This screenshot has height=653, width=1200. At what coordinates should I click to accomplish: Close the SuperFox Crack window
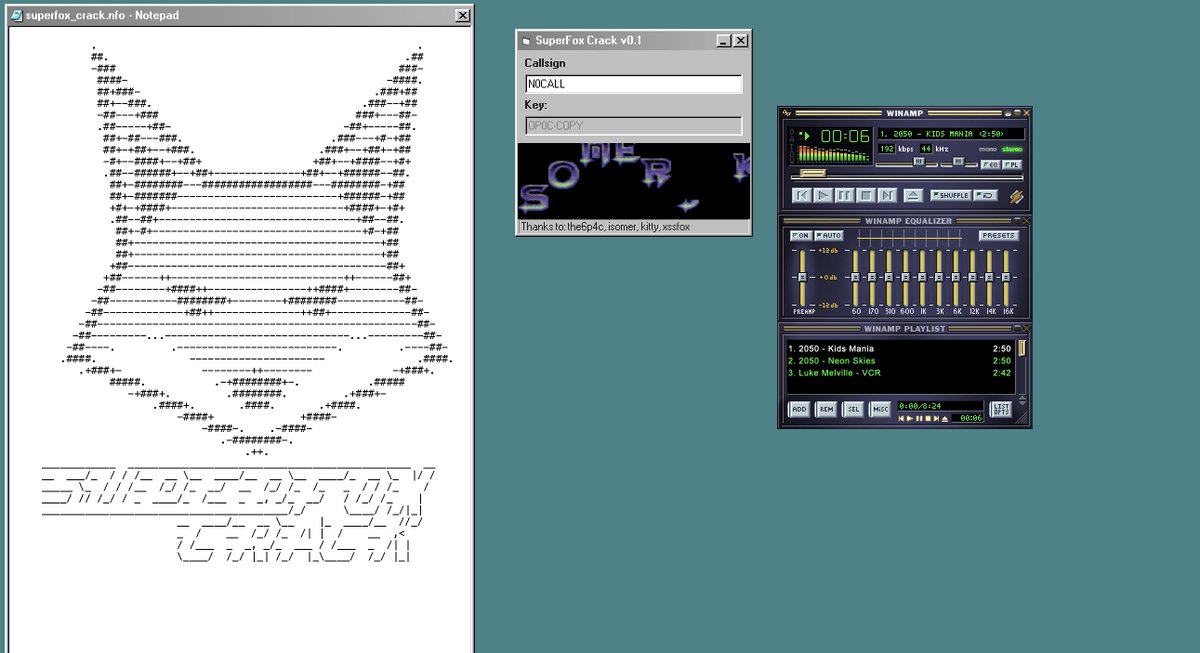point(741,41)
